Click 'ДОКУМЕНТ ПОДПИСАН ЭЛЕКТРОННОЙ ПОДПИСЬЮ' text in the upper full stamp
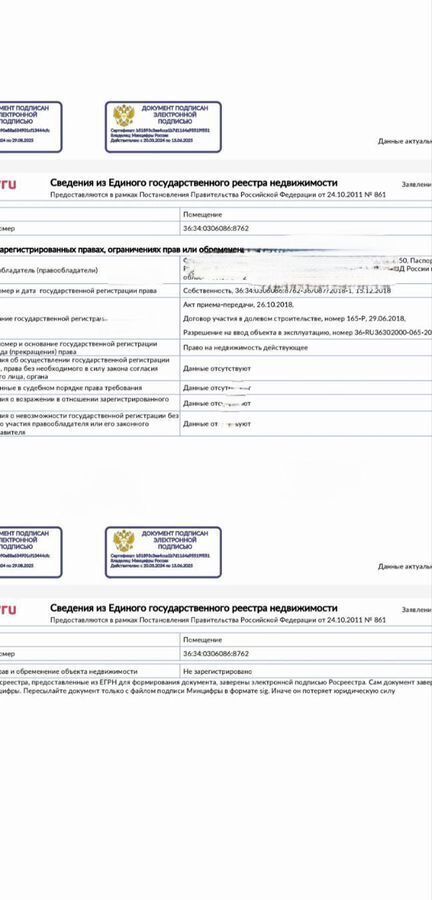The width and height of the screenshot is (432, 900). pos(174,115)
